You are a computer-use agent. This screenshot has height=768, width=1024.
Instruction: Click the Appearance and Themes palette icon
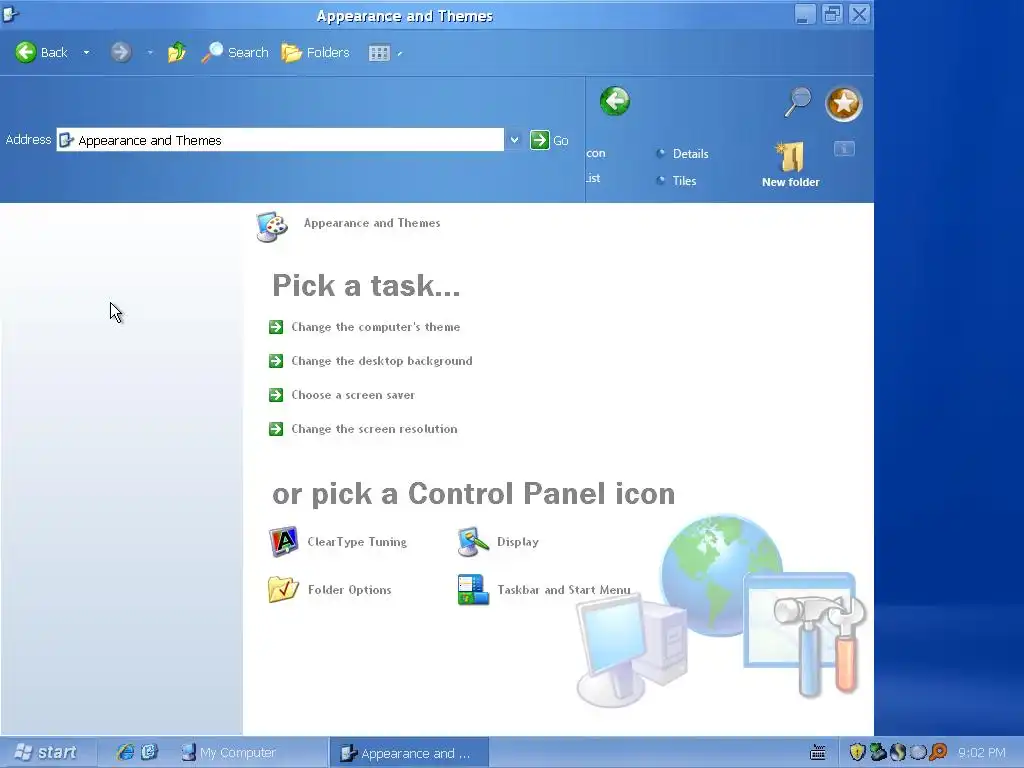[272, 227]
